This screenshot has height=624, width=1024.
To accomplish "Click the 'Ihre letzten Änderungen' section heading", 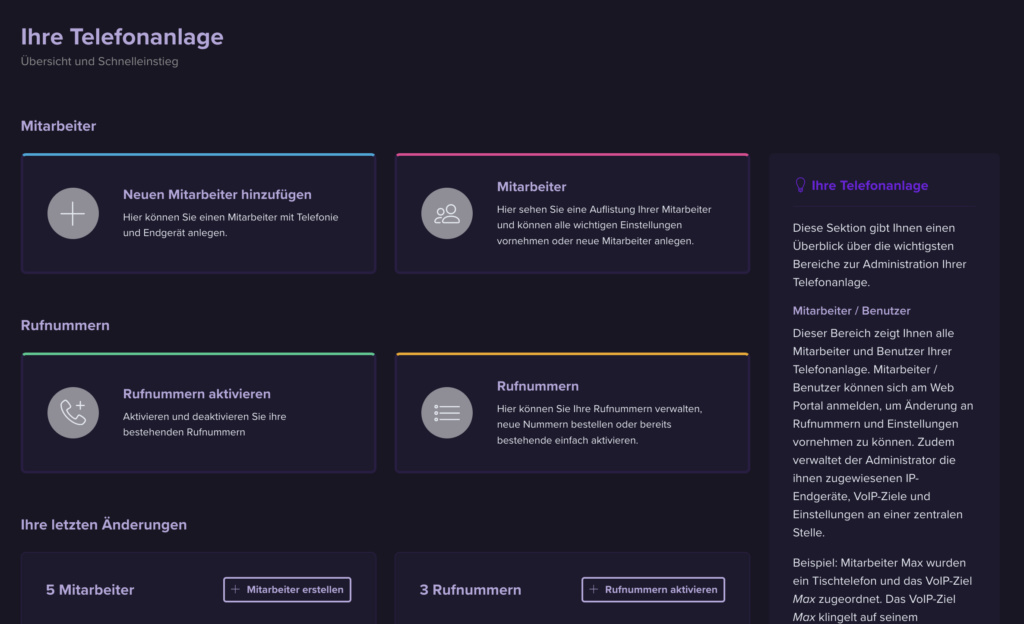I will [x=104, y=524].
